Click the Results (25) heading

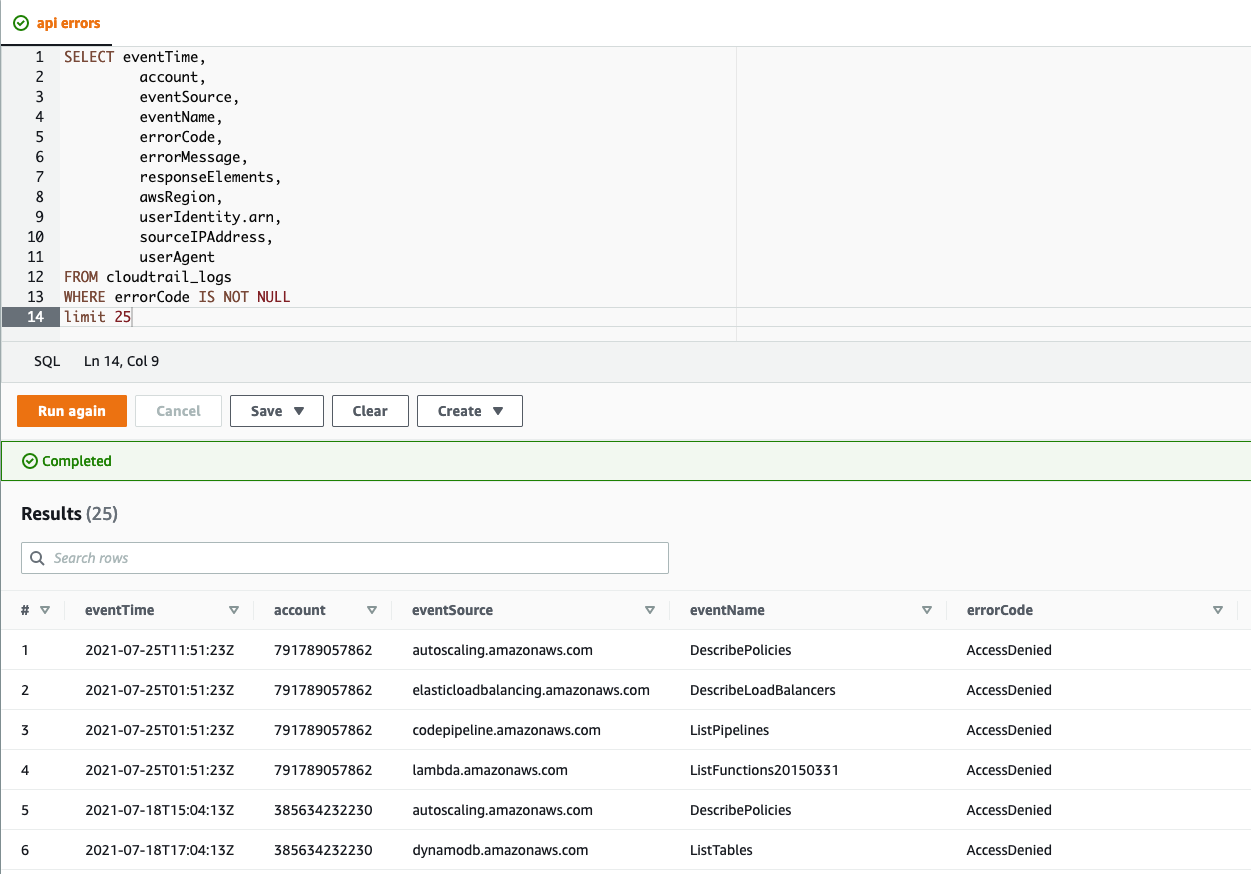69,514
